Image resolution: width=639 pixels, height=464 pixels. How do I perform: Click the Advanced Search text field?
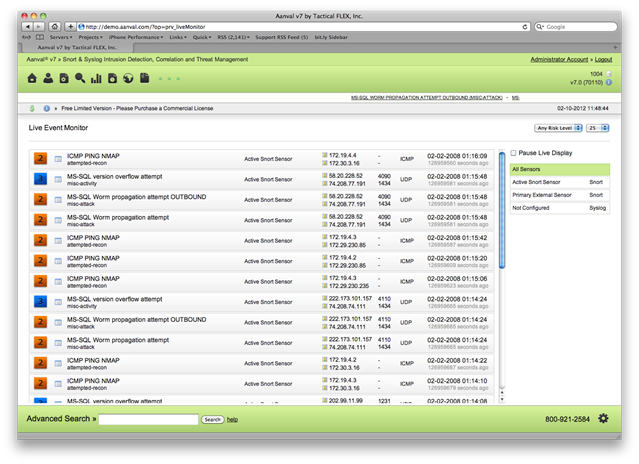(x=148, y=419)
